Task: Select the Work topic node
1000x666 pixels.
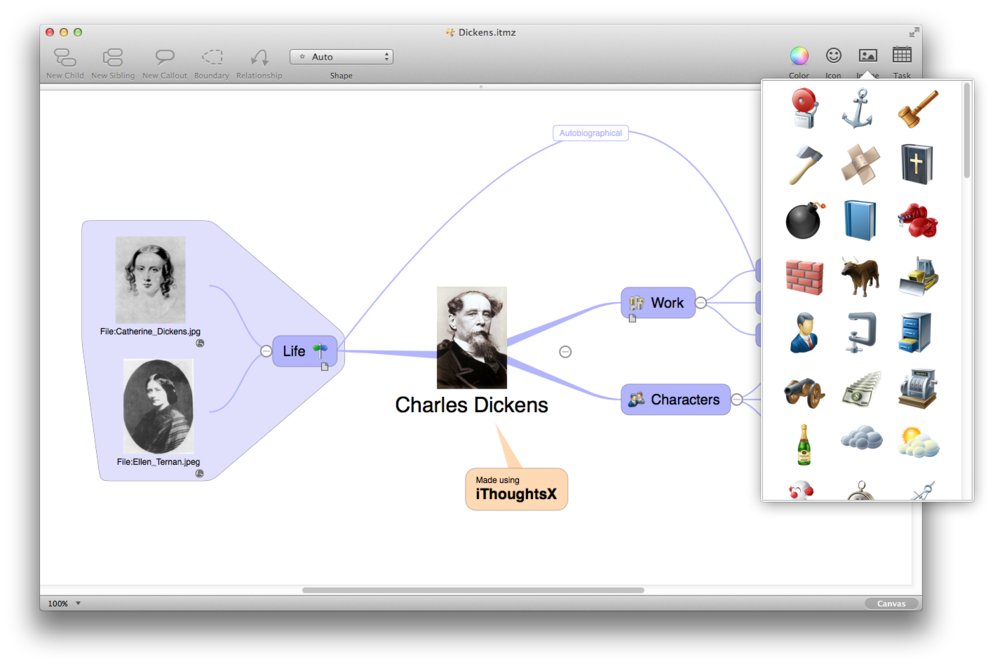Action: [658, 302]
